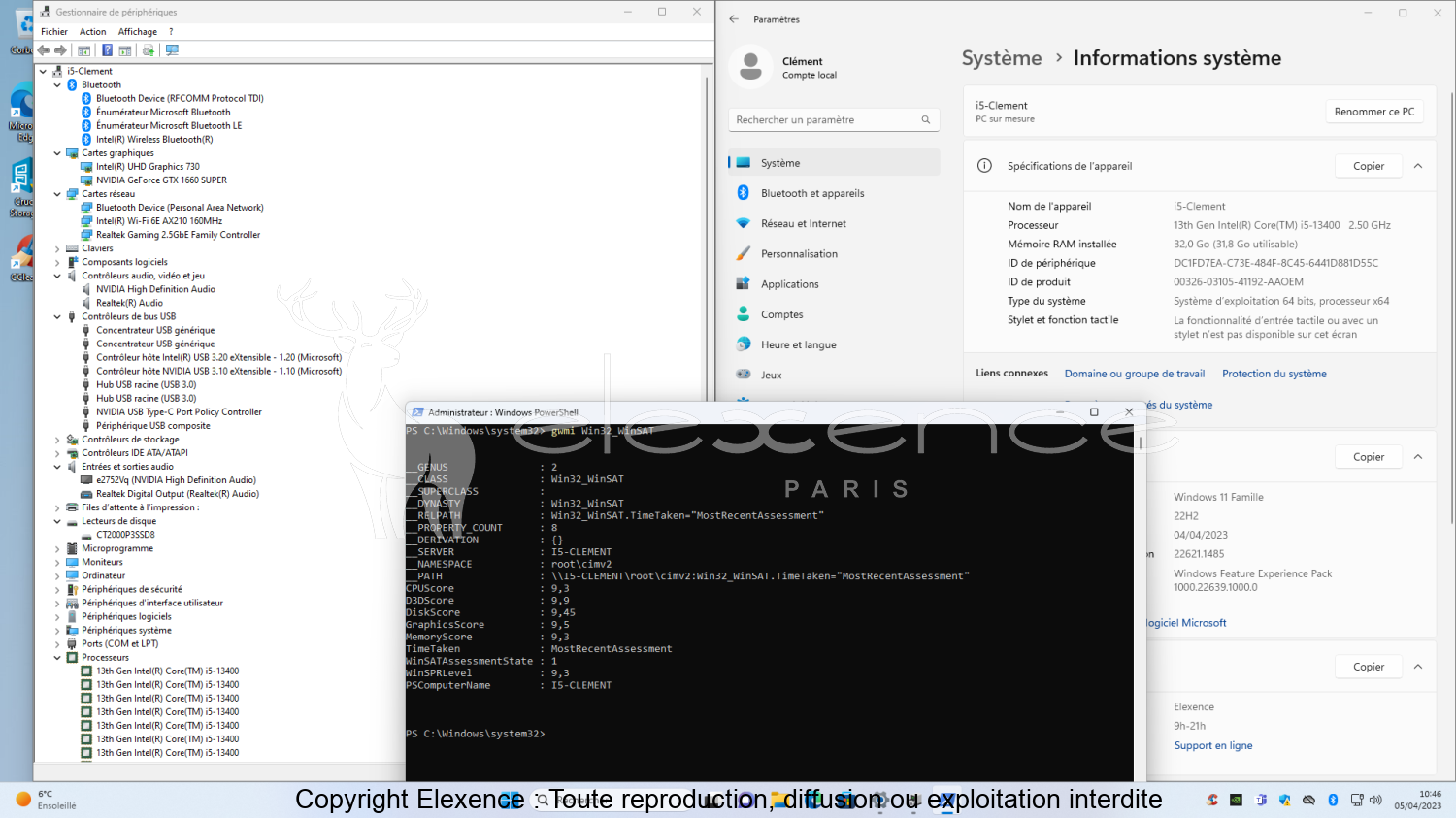
Task: Go back using the Paramètres back arrow
Action: (x=734, y=19)
